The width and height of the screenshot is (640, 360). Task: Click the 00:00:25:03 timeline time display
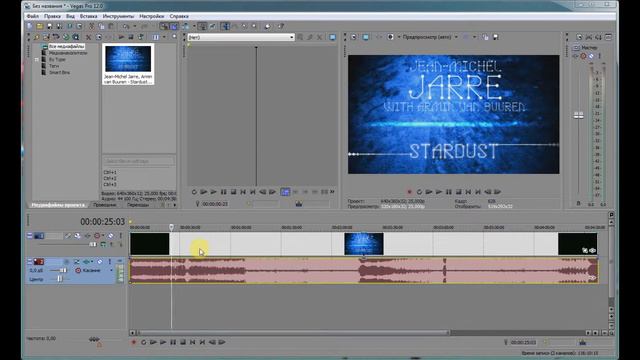(102, 222)
